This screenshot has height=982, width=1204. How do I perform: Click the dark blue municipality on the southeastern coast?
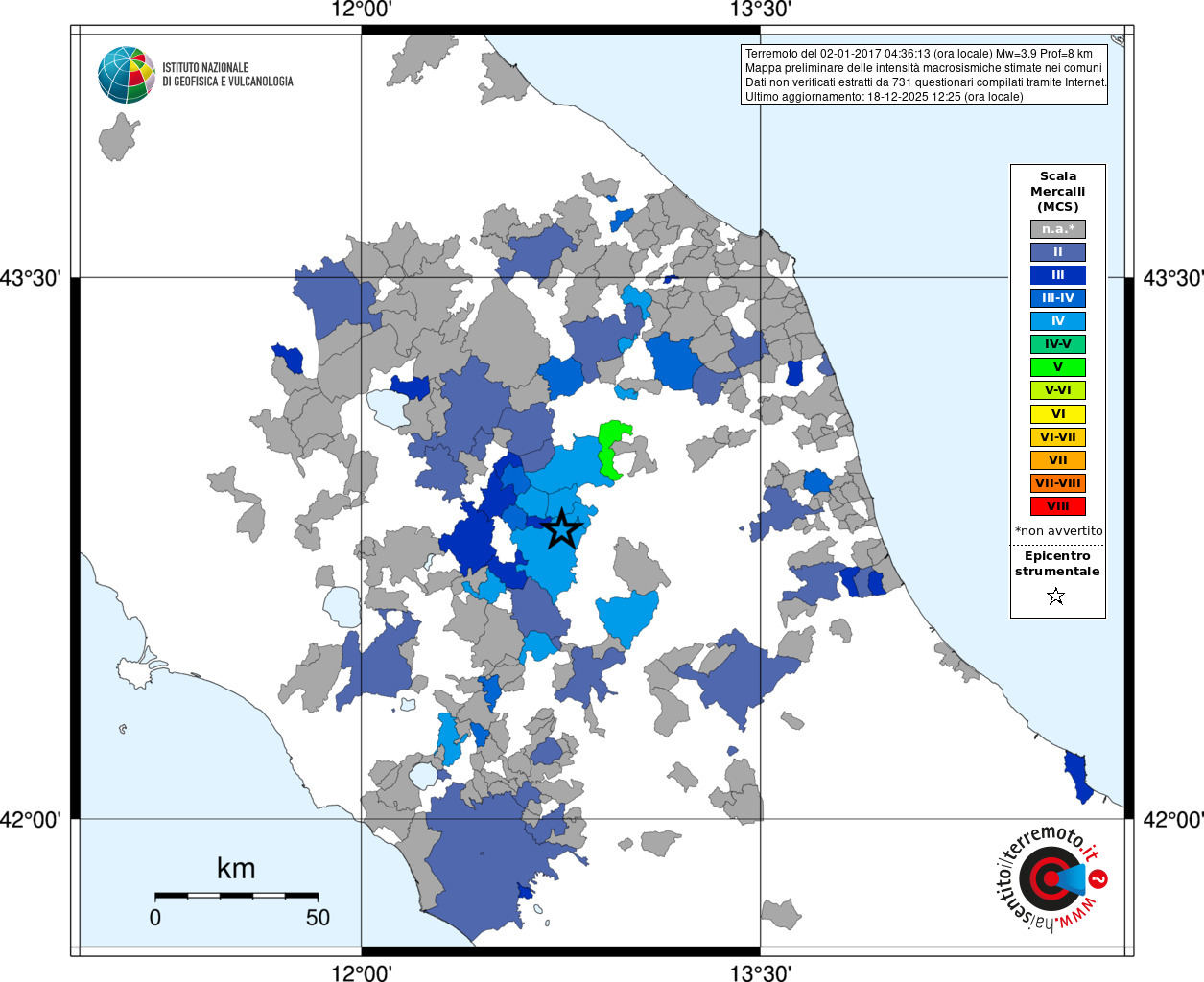pos(1079,776)
